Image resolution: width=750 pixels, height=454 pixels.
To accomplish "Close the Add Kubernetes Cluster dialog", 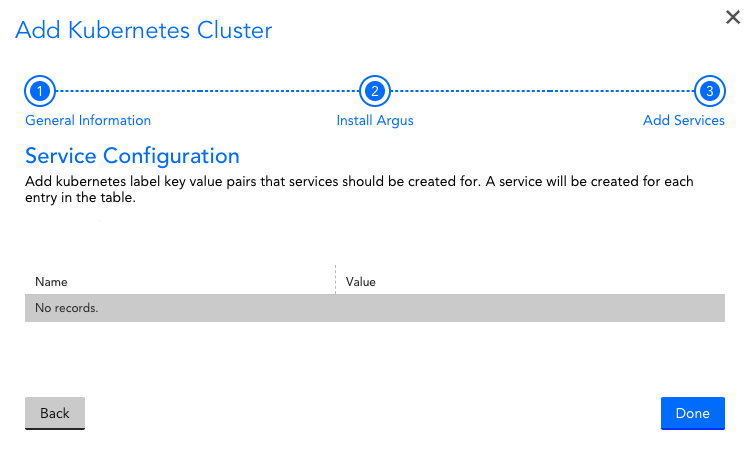I will [x=732, y=17].
